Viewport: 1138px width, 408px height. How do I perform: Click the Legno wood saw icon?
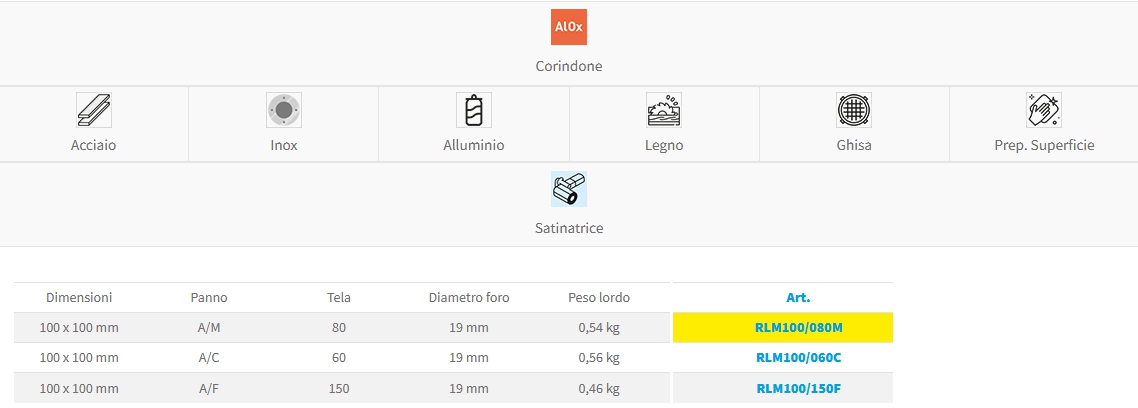(x=664, y=110)
